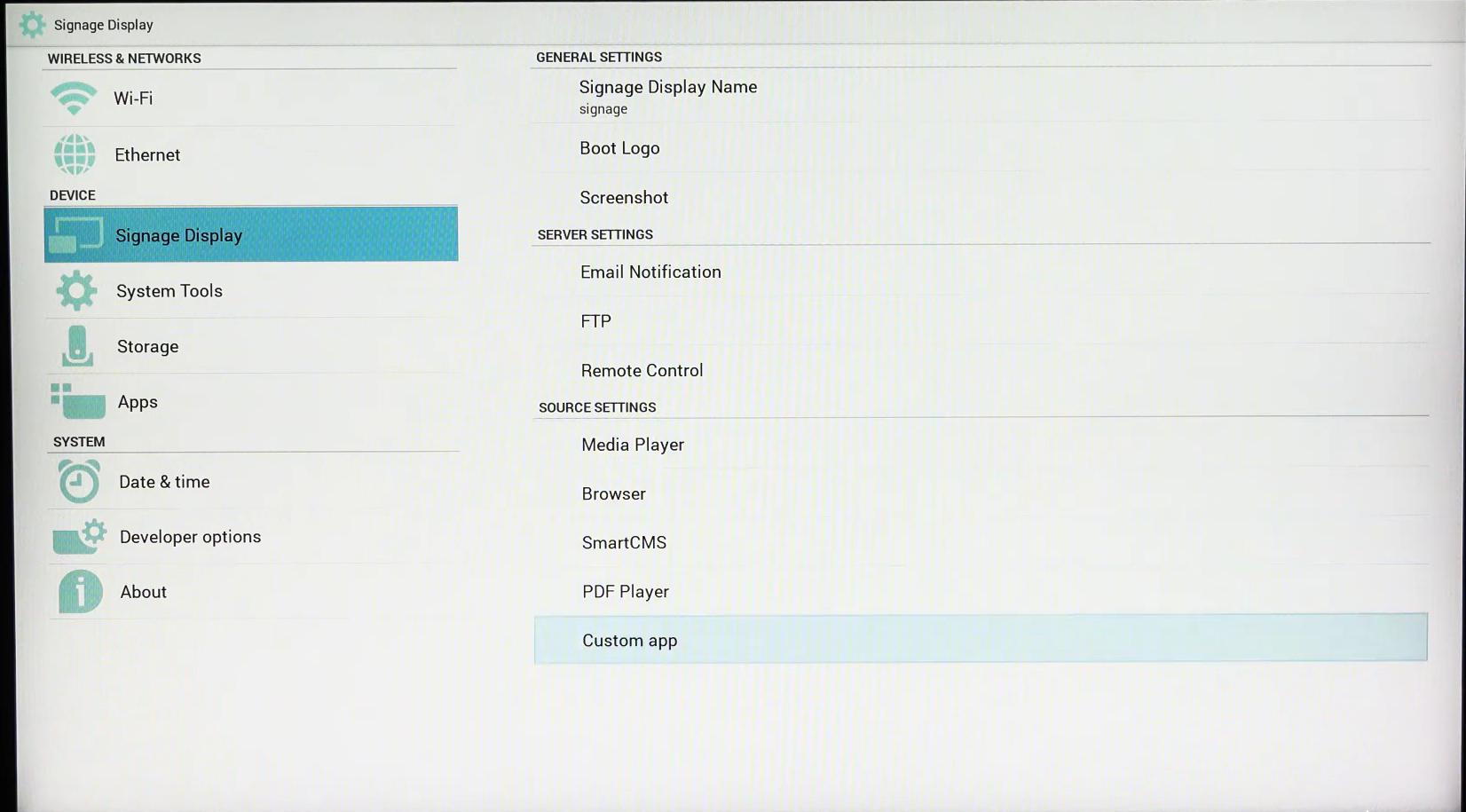Viewport: 1466px width, 812px height.
Task: Click the Signage Display title text
Action: 104,25
